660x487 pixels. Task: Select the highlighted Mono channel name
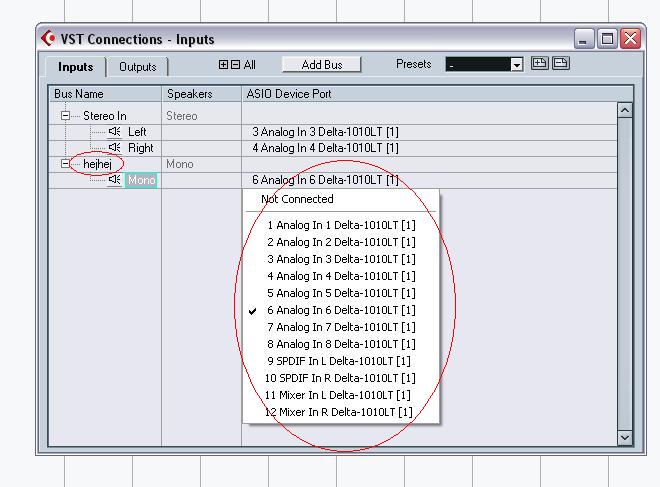141,180
